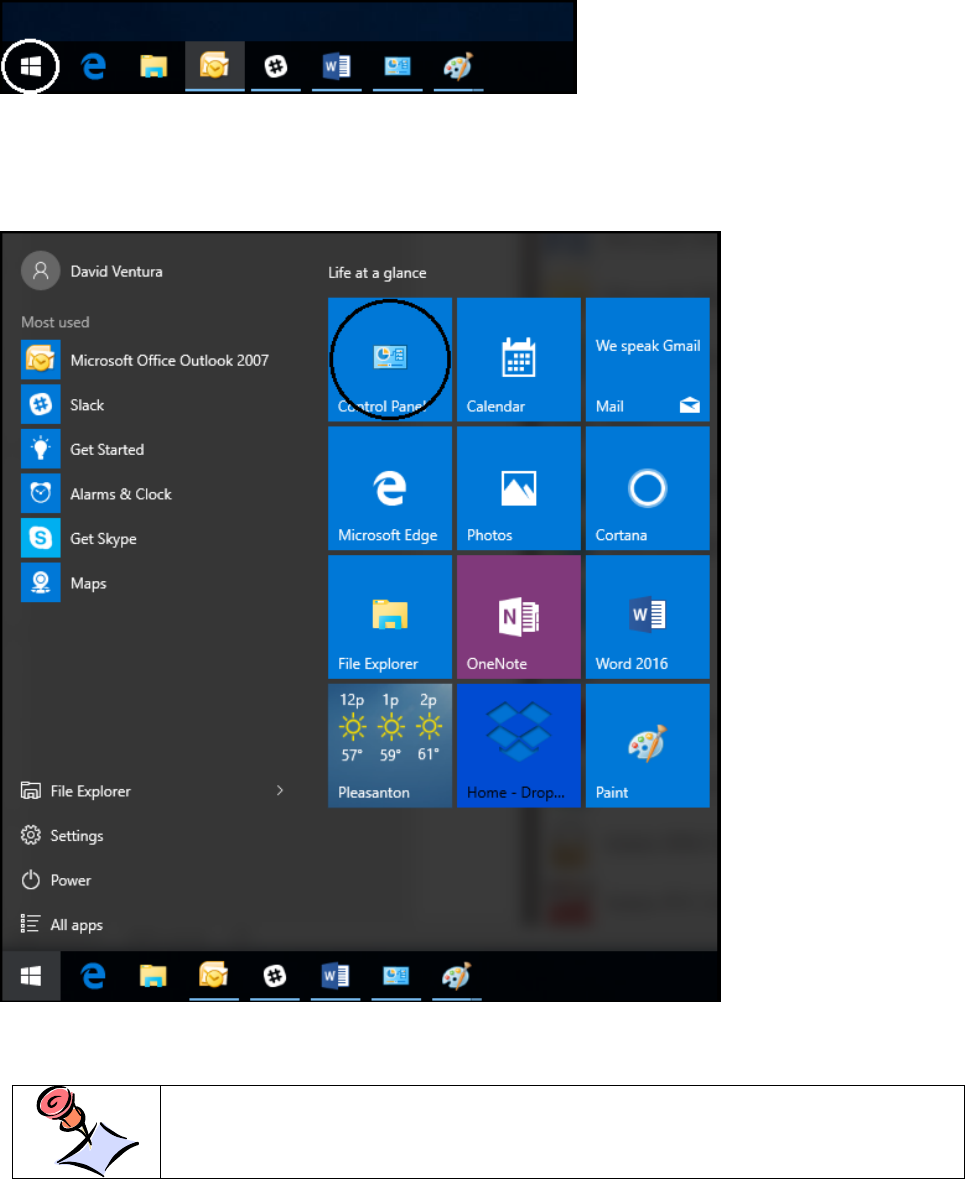Click the Start button in the top taskbar image
The image size is (965, 1179).
pyautogui.click(x=31, y=67)
